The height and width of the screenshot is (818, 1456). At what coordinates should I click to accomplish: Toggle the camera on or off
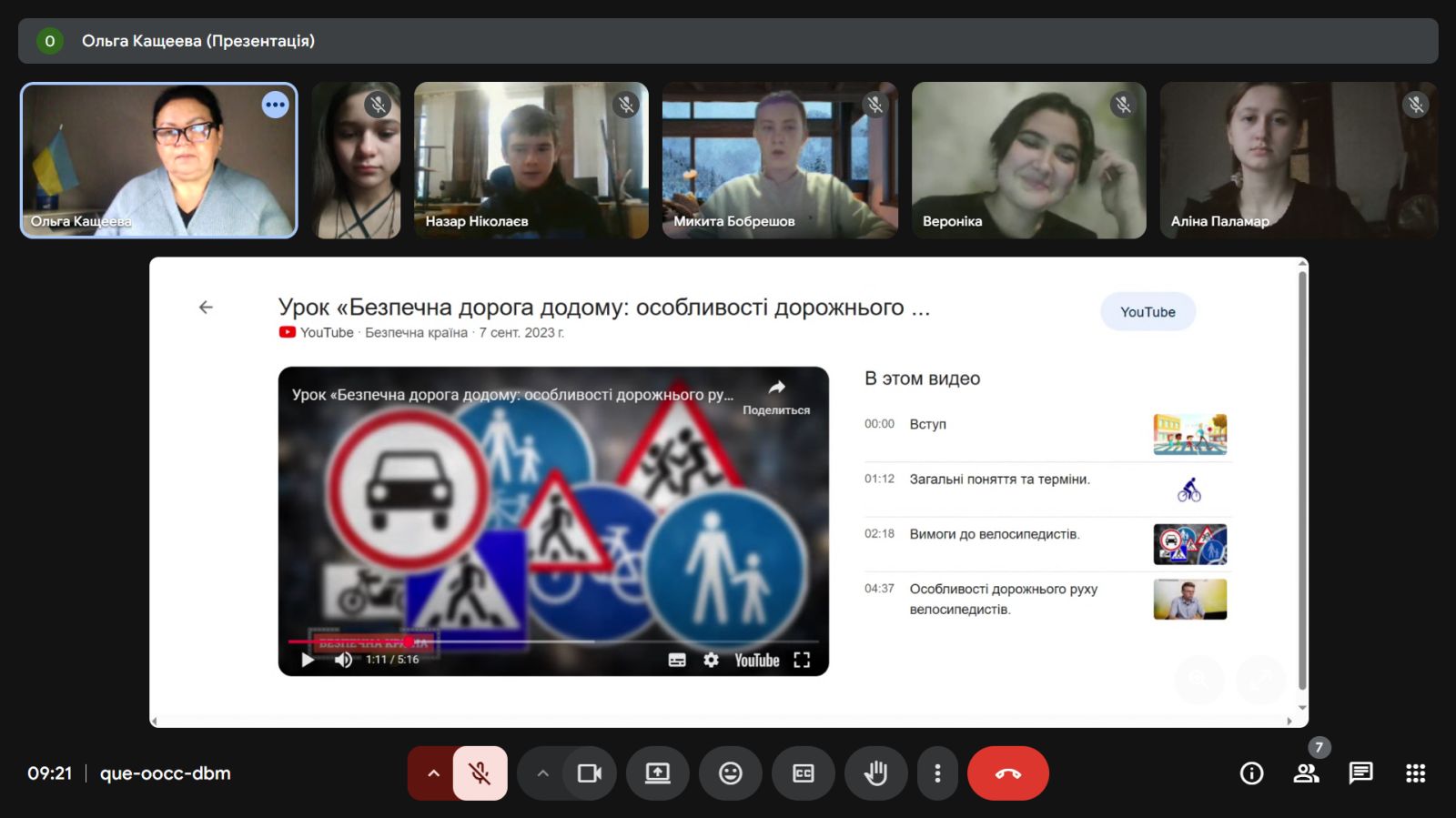coord(590,773)
